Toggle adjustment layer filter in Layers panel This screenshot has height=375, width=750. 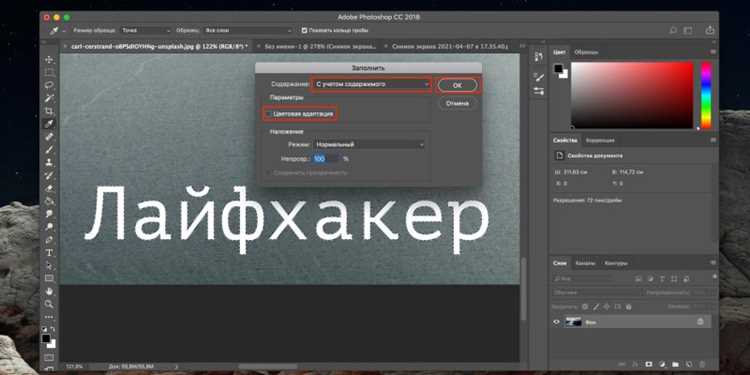651,278
